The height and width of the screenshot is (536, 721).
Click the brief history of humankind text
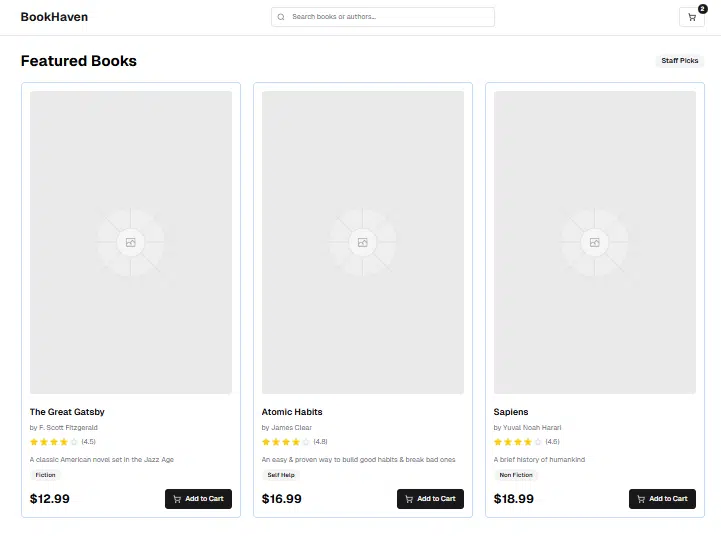pos(539,459)
